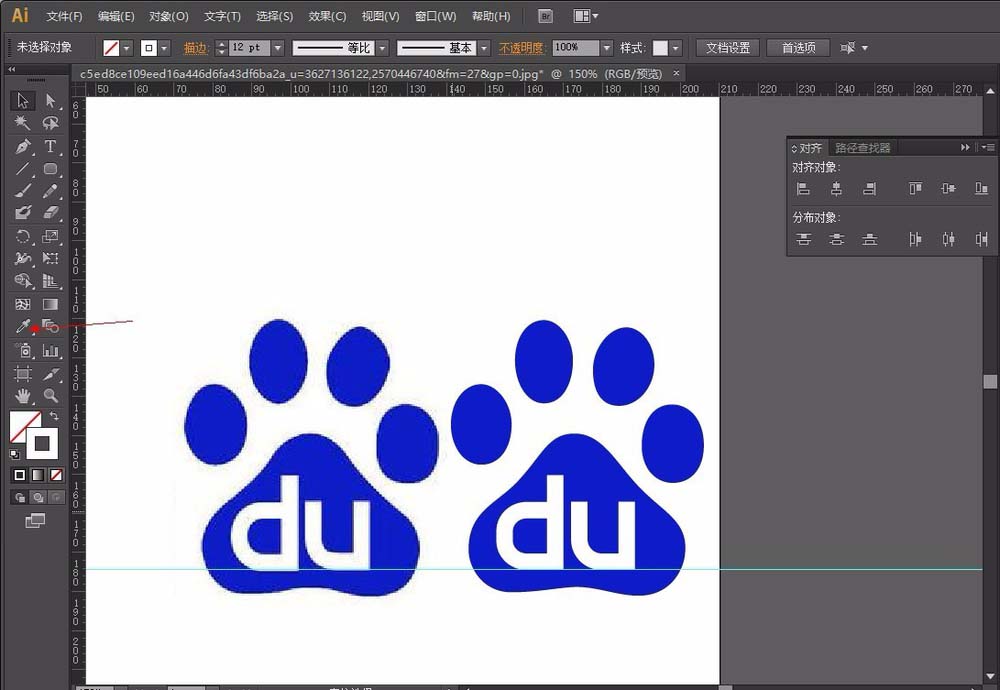
Task: Select the Scale tool
Action: coord(50,237)
